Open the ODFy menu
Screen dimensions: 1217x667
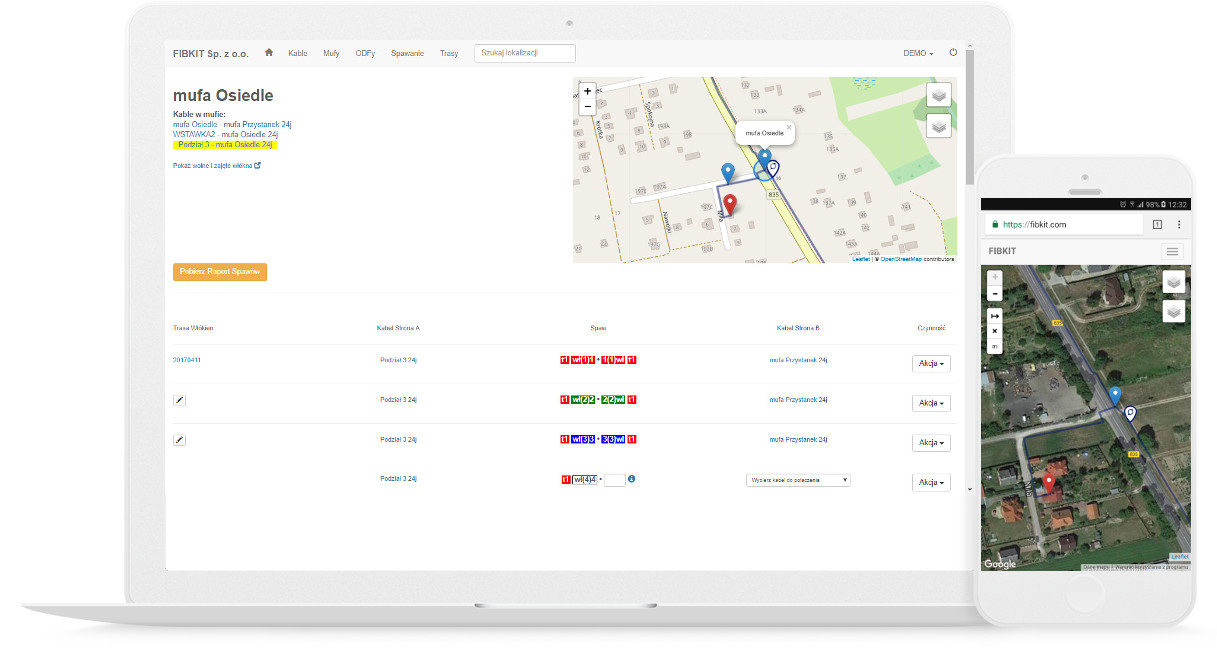(x=365, y=53)
